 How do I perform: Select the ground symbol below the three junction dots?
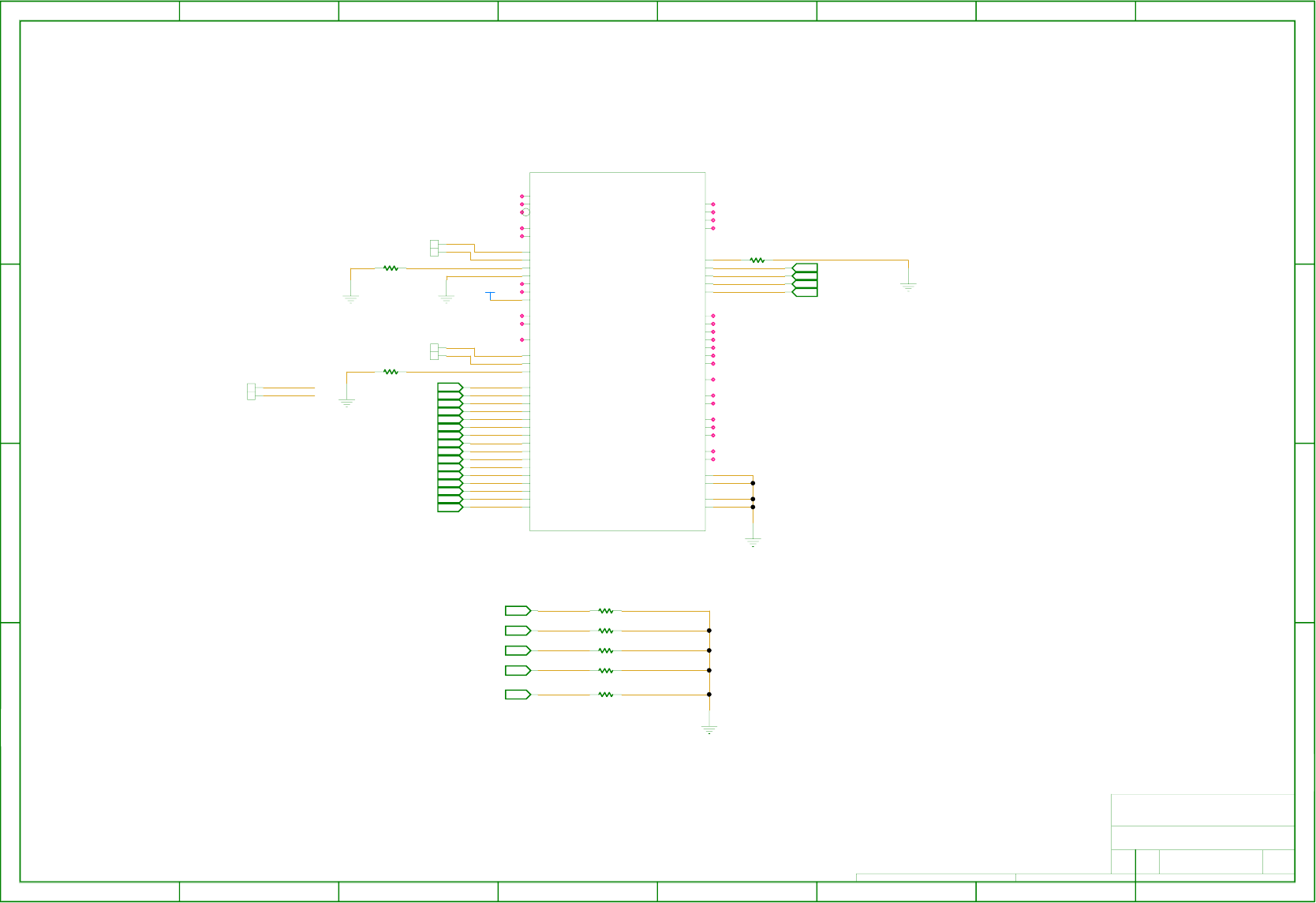point(753,542)
